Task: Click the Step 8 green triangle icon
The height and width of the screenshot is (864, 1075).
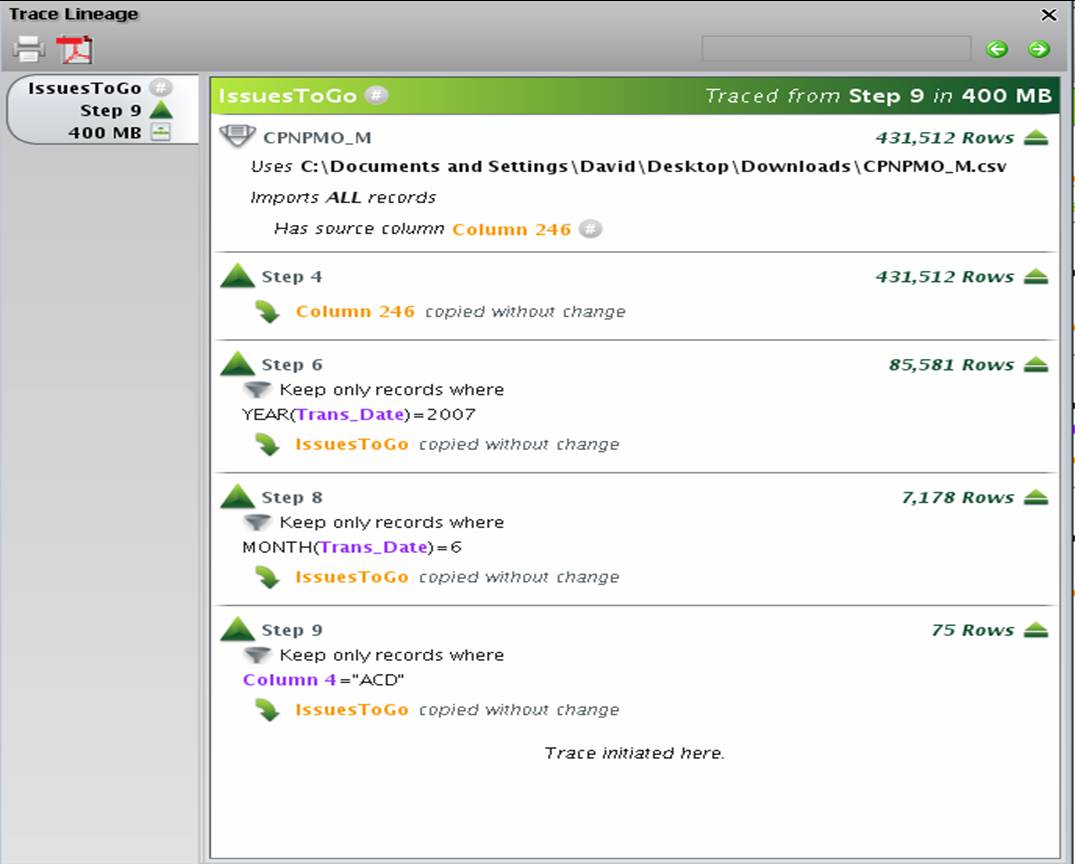Action: point(238,496)
